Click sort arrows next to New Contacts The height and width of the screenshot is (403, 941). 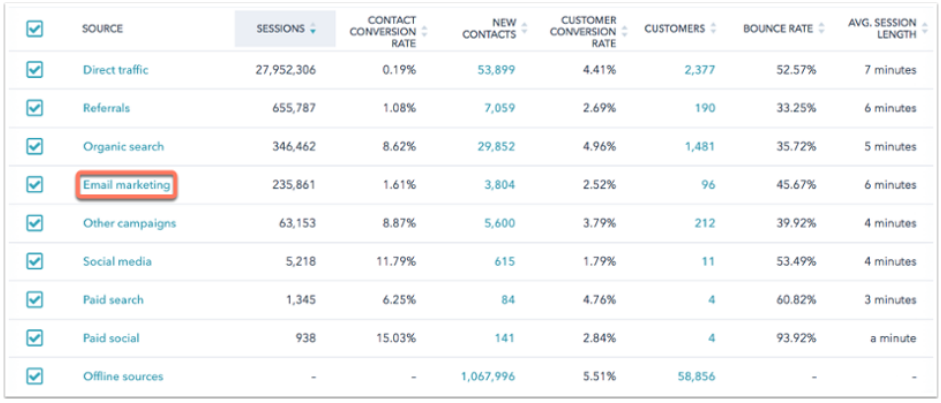525,30
